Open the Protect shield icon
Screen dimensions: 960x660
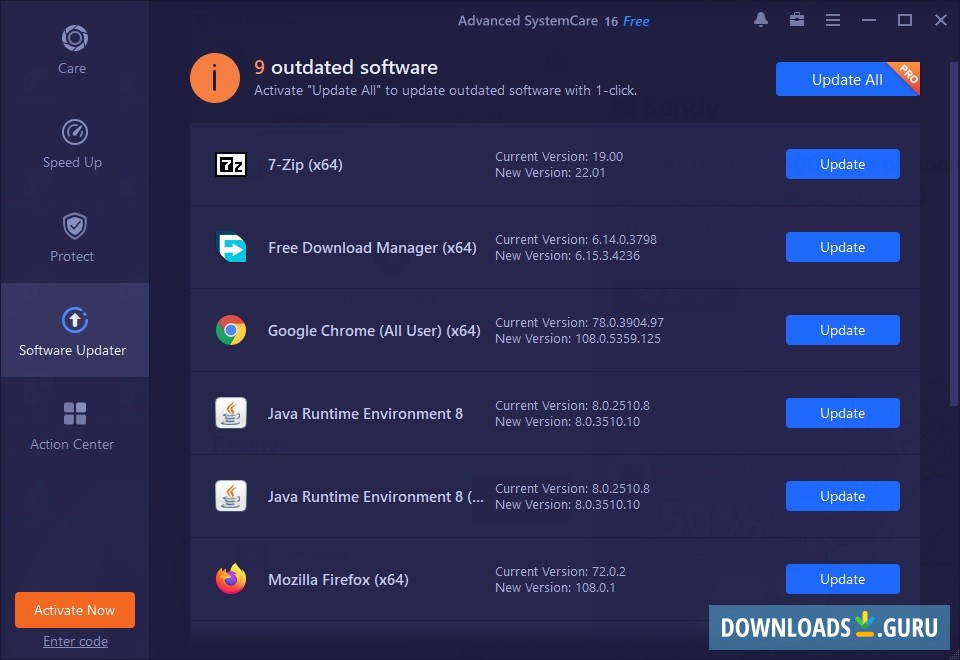[x=75, y=226]
